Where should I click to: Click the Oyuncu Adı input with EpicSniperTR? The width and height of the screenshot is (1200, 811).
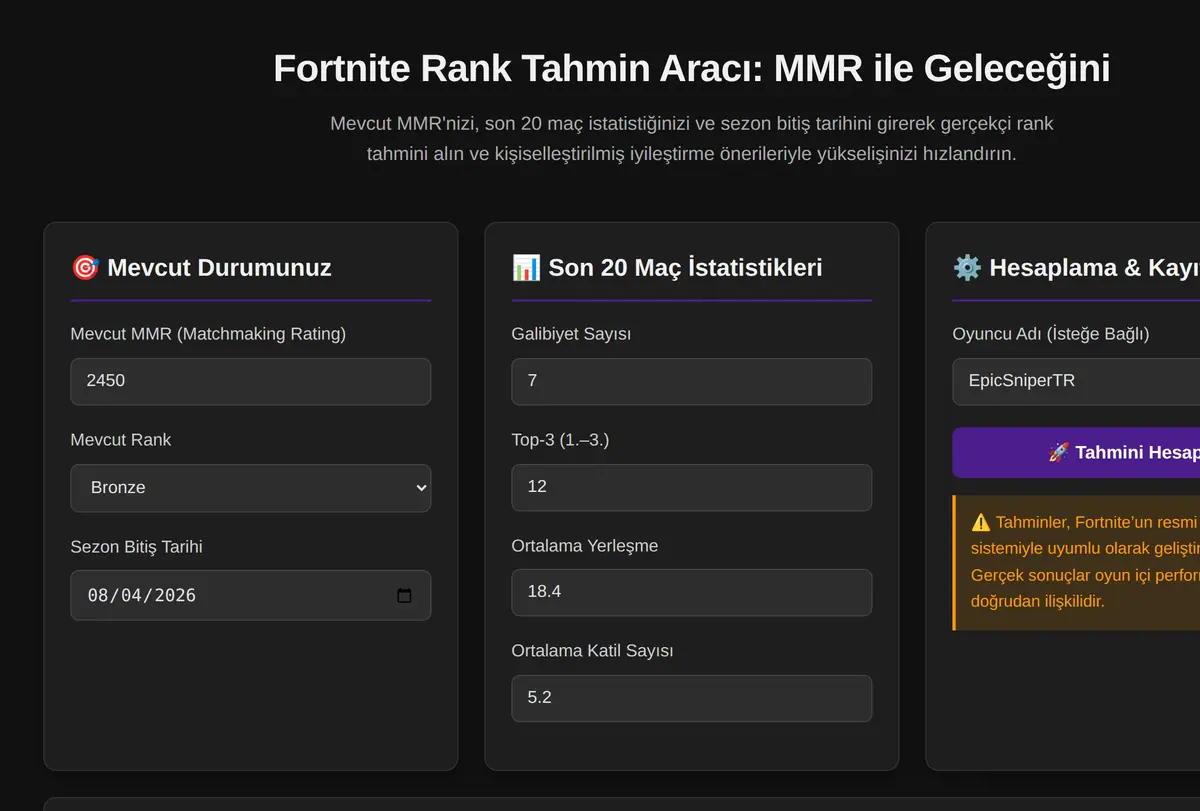tap(1076, 381)
